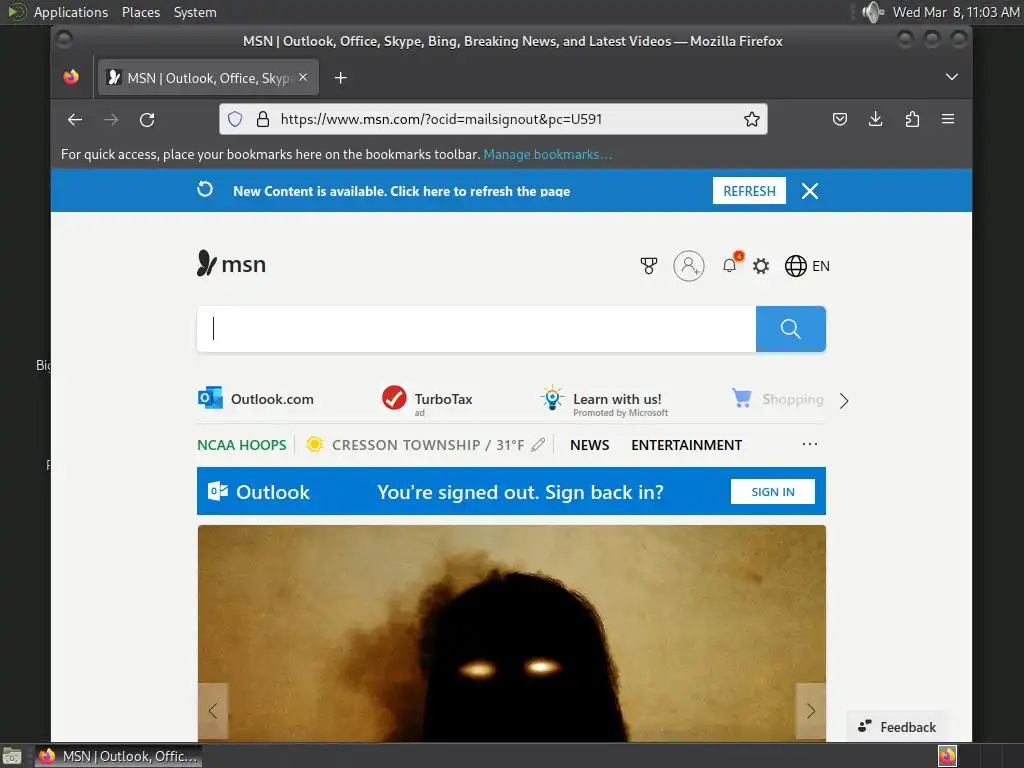This screenshot has width=1024, height=768.
Task: Click inside the MSN search box
Action: [477, 328]
